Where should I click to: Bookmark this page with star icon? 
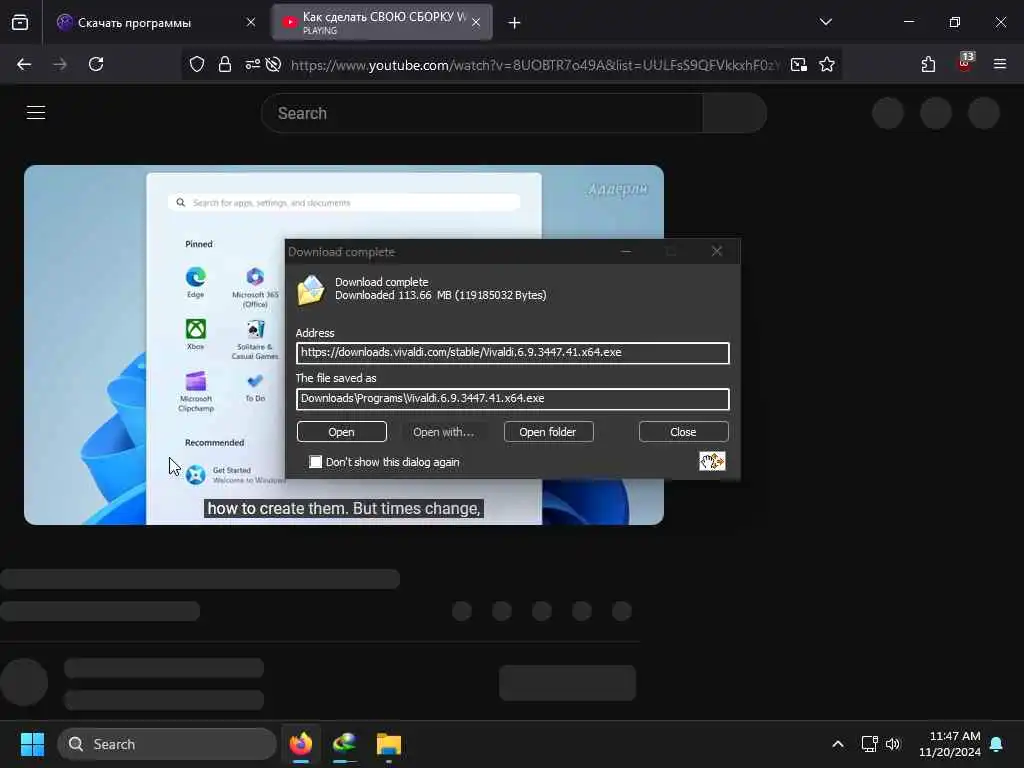pos(827,65)
